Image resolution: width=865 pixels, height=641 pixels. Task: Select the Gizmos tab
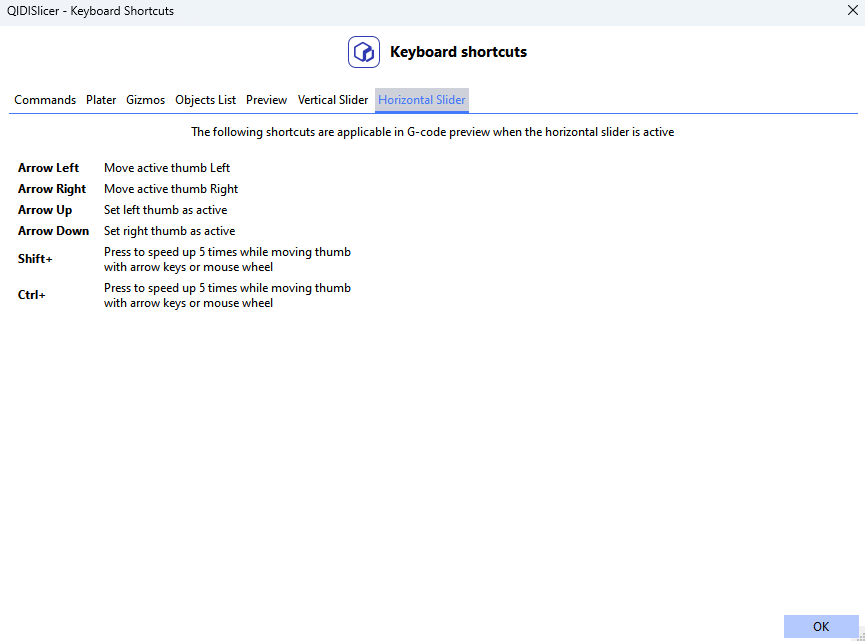click(146, 100)
